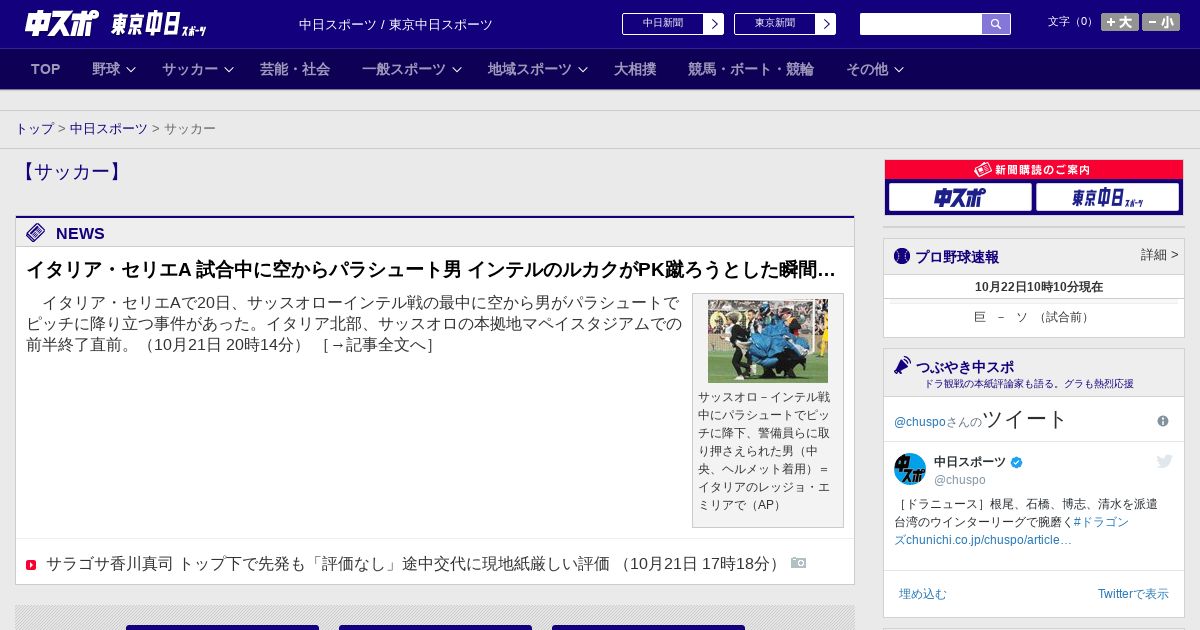Open the 競馬・ボート・競輪 menu item
The width and height of the screenshot is (1200, 630).
pos(751,69)
